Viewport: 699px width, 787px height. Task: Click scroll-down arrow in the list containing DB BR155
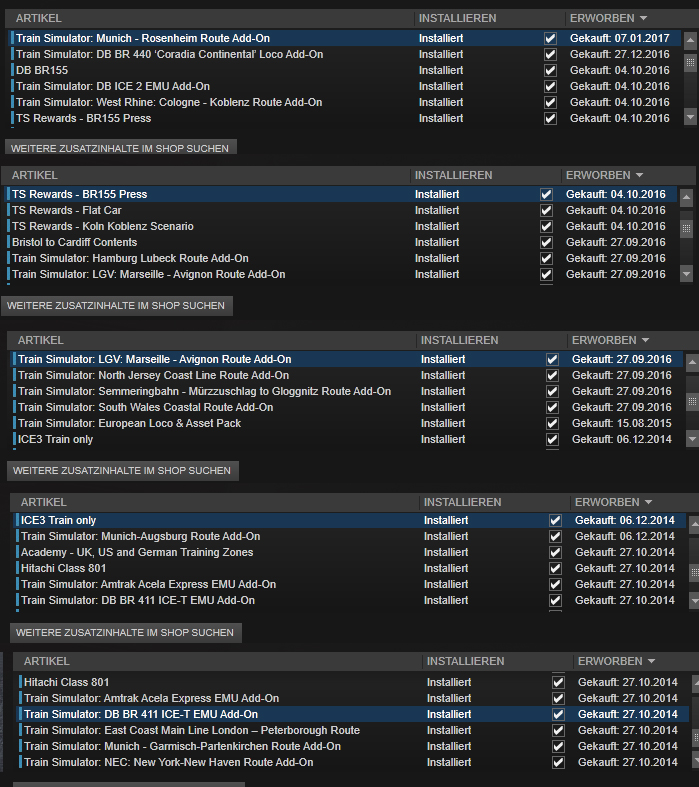point(690,117)
